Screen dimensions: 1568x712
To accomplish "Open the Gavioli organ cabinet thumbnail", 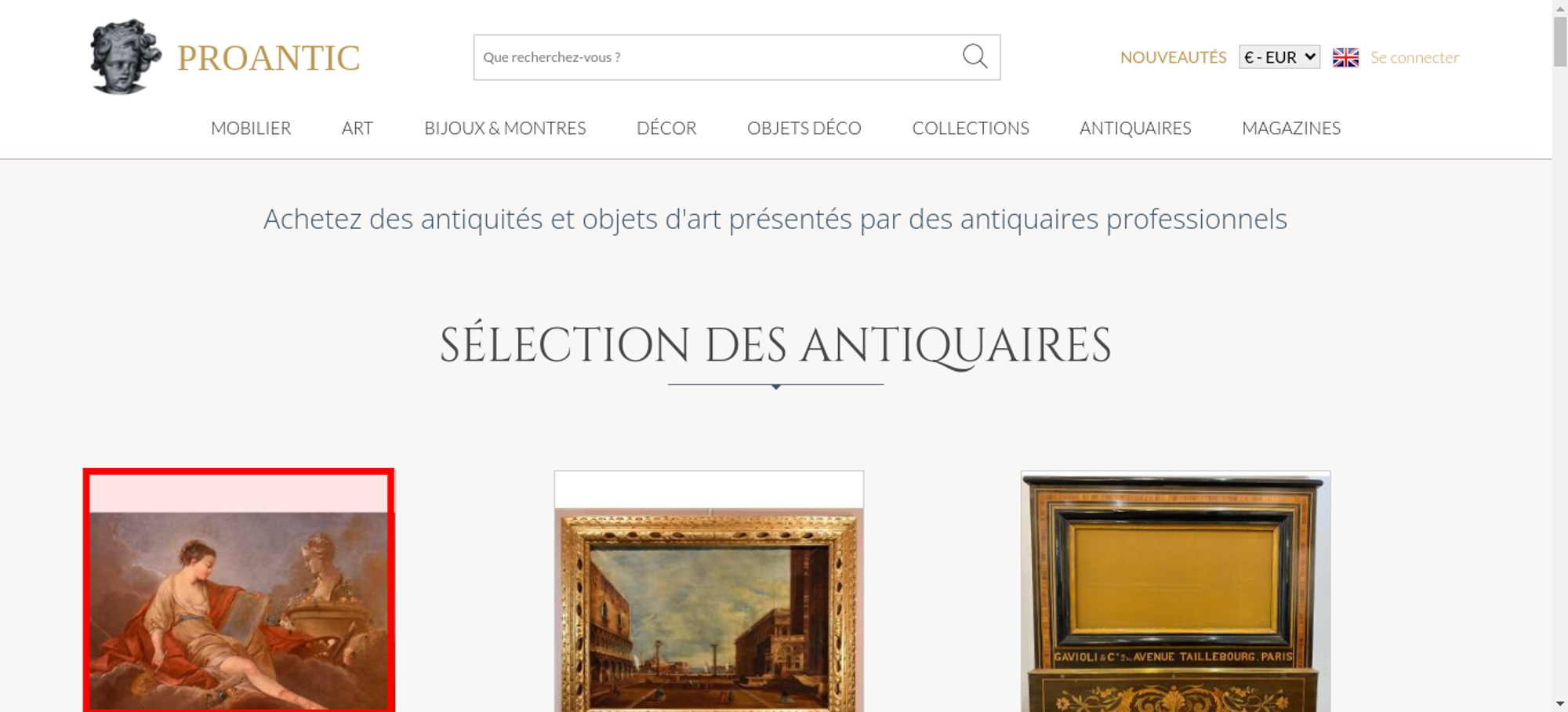I will click(x=1175, y=592).
